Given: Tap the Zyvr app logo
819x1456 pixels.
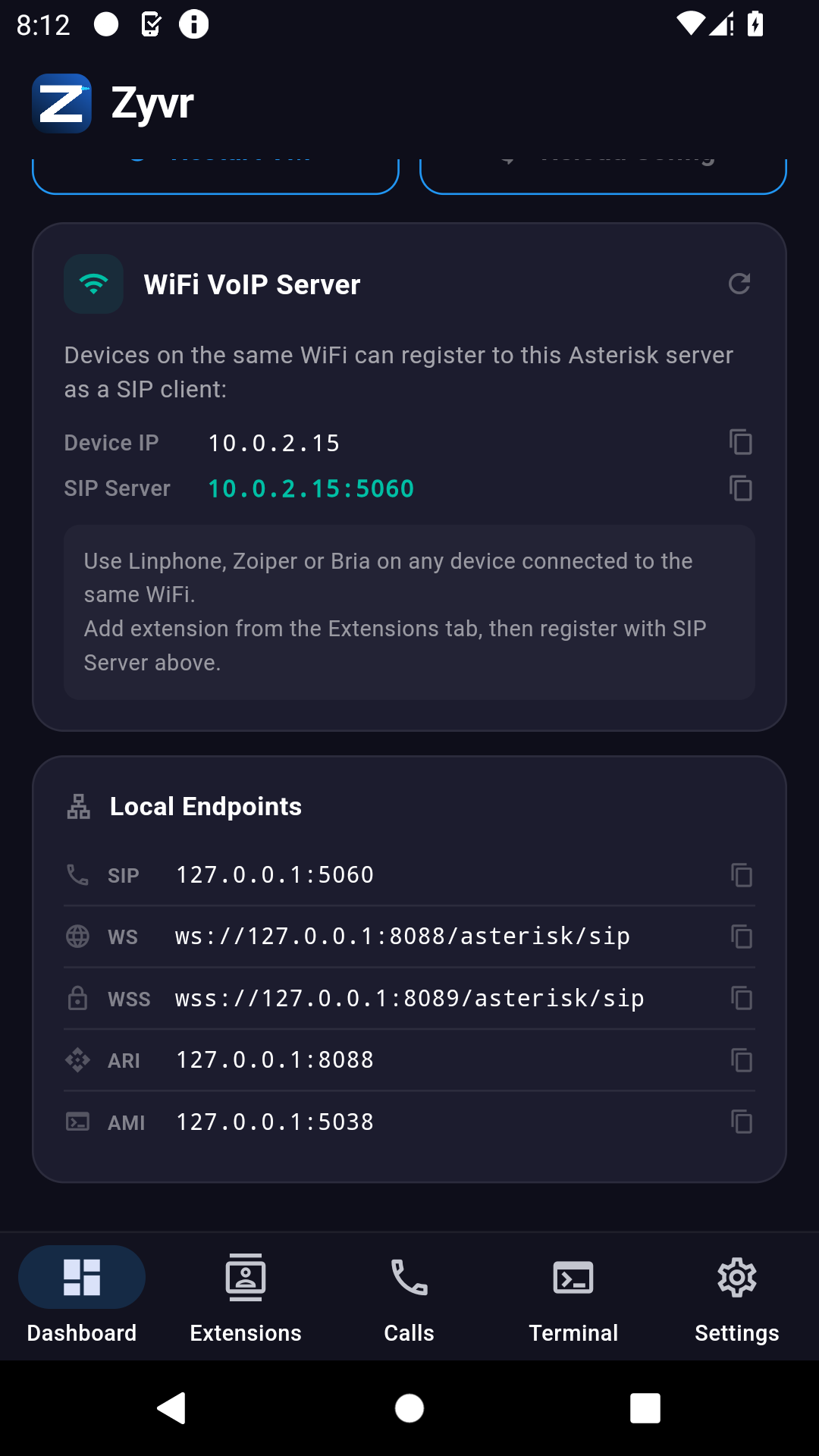Looking at the screenshot, I should coord(62,104).
